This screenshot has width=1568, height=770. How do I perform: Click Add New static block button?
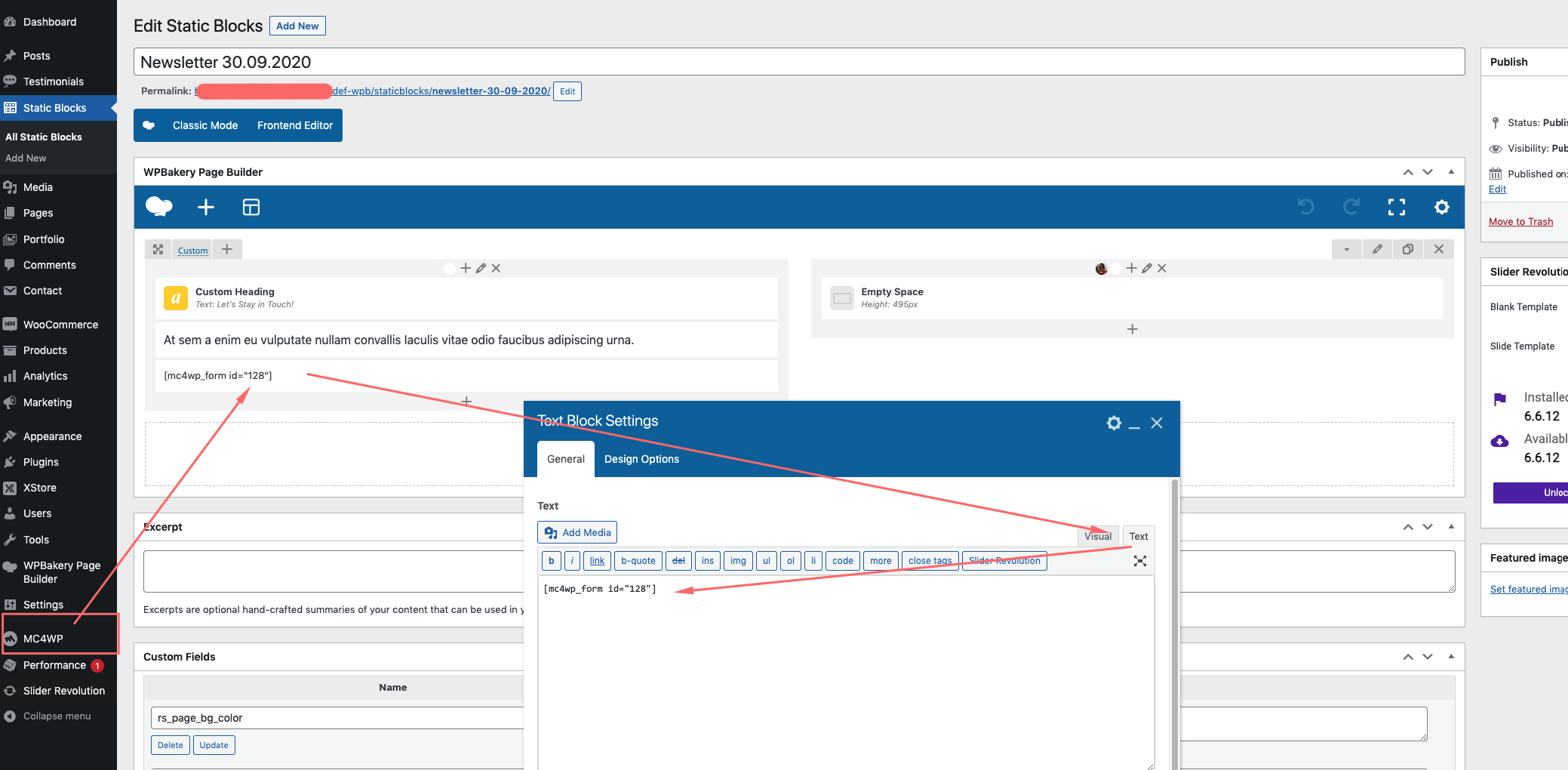click(297, 26)
